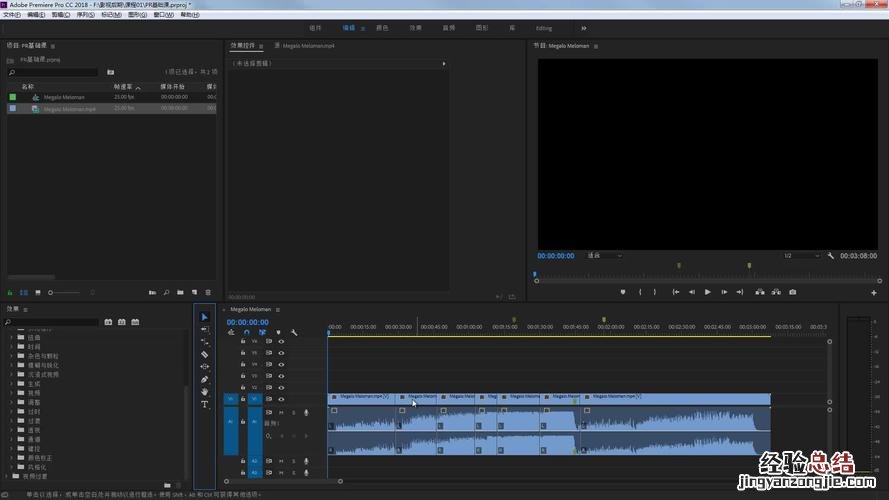The width and height of the screenshot is (889, 500).
Task: Click the Program Monitor button editor plus
Action: [872, 292]
